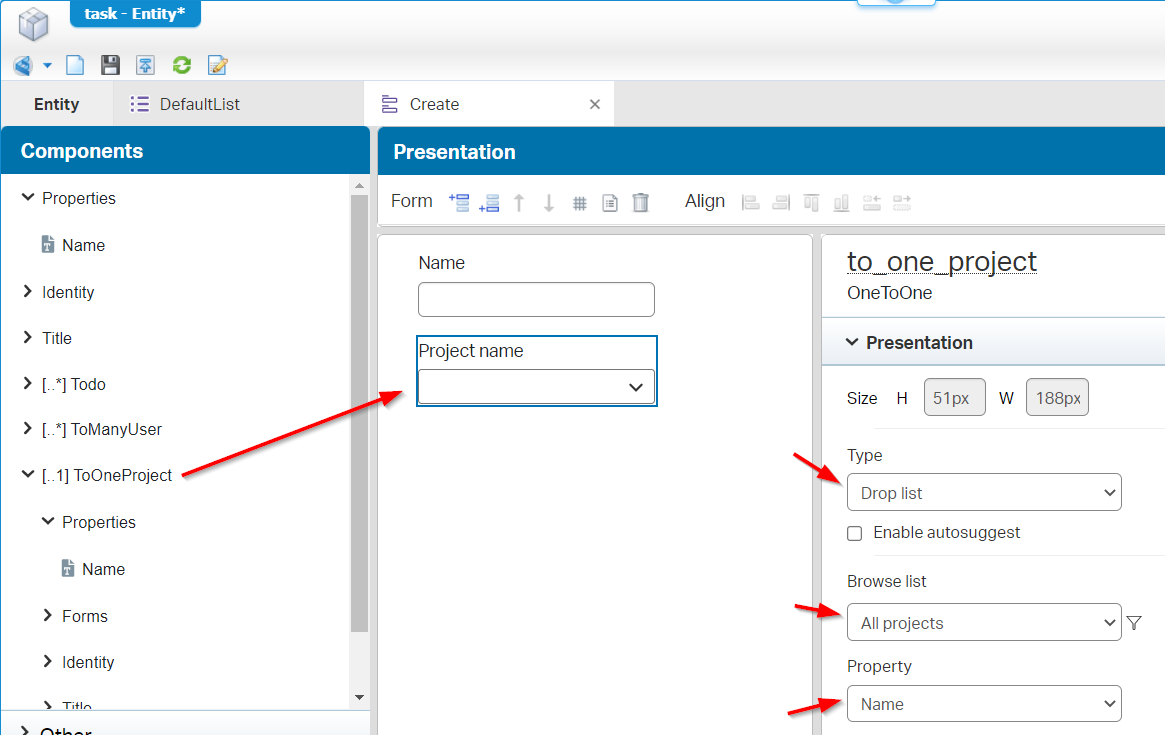The width and height of the screenshot is (1165, 735).
Task: Open the Browse list dropdown set to All projects
Action: point(984,622)
